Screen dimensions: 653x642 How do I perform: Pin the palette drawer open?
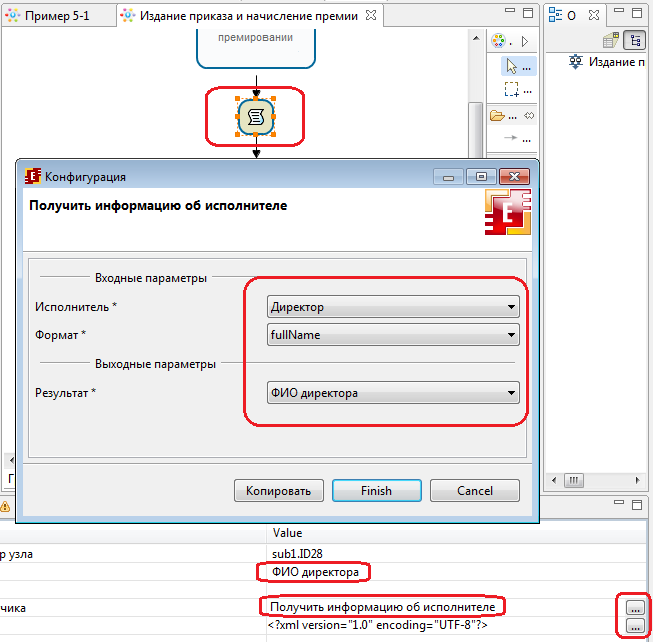(x=530, y=115)
